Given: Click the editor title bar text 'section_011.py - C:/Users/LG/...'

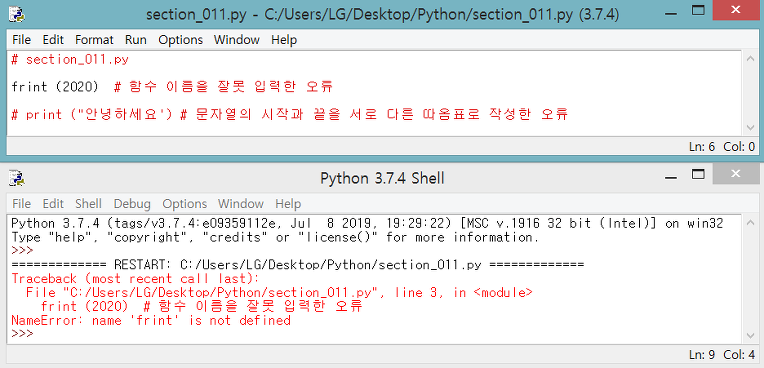Looking at the screenshot, I should point(383,15).
